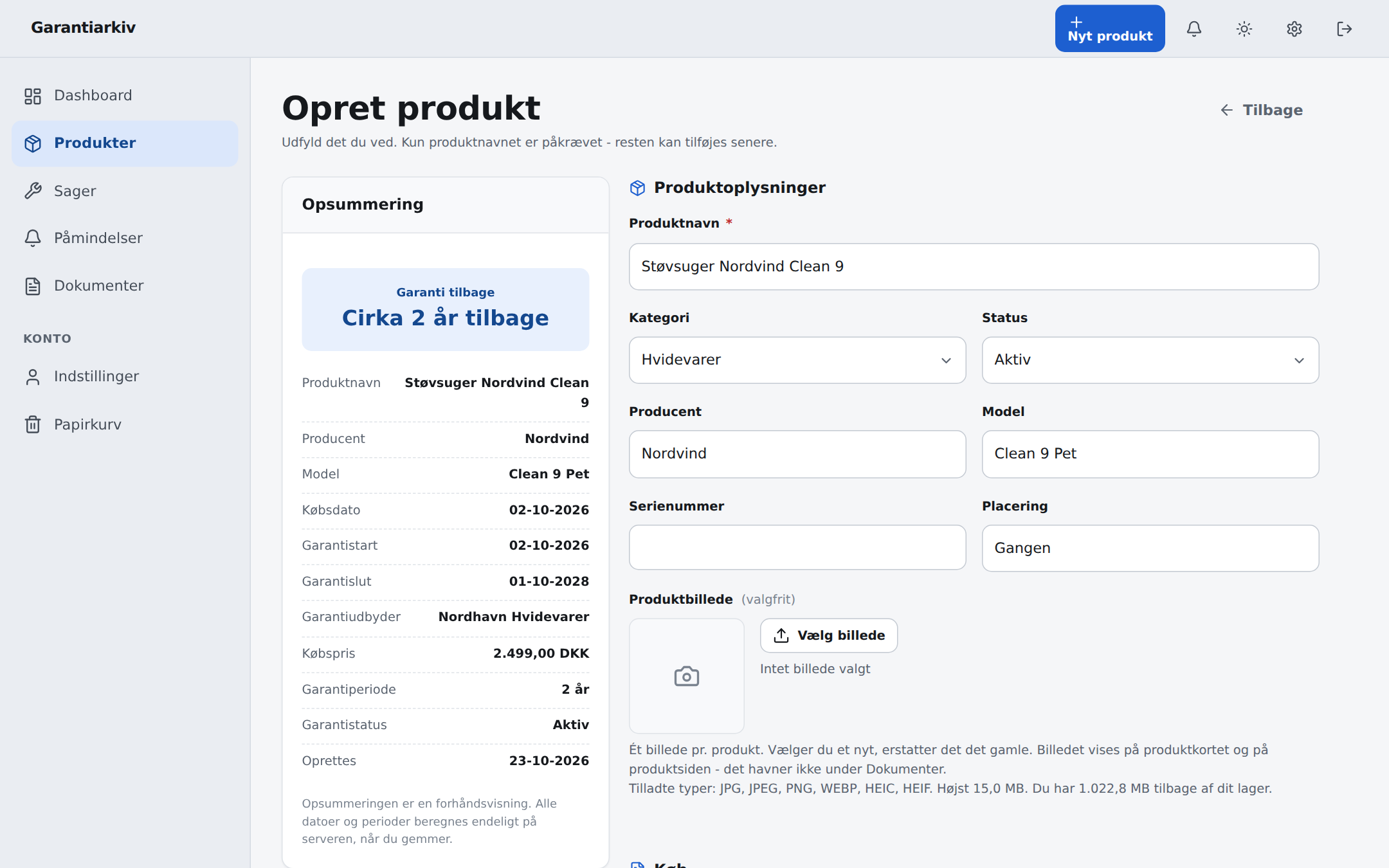Open Indstillinger under Konto

tap(125, 377)
